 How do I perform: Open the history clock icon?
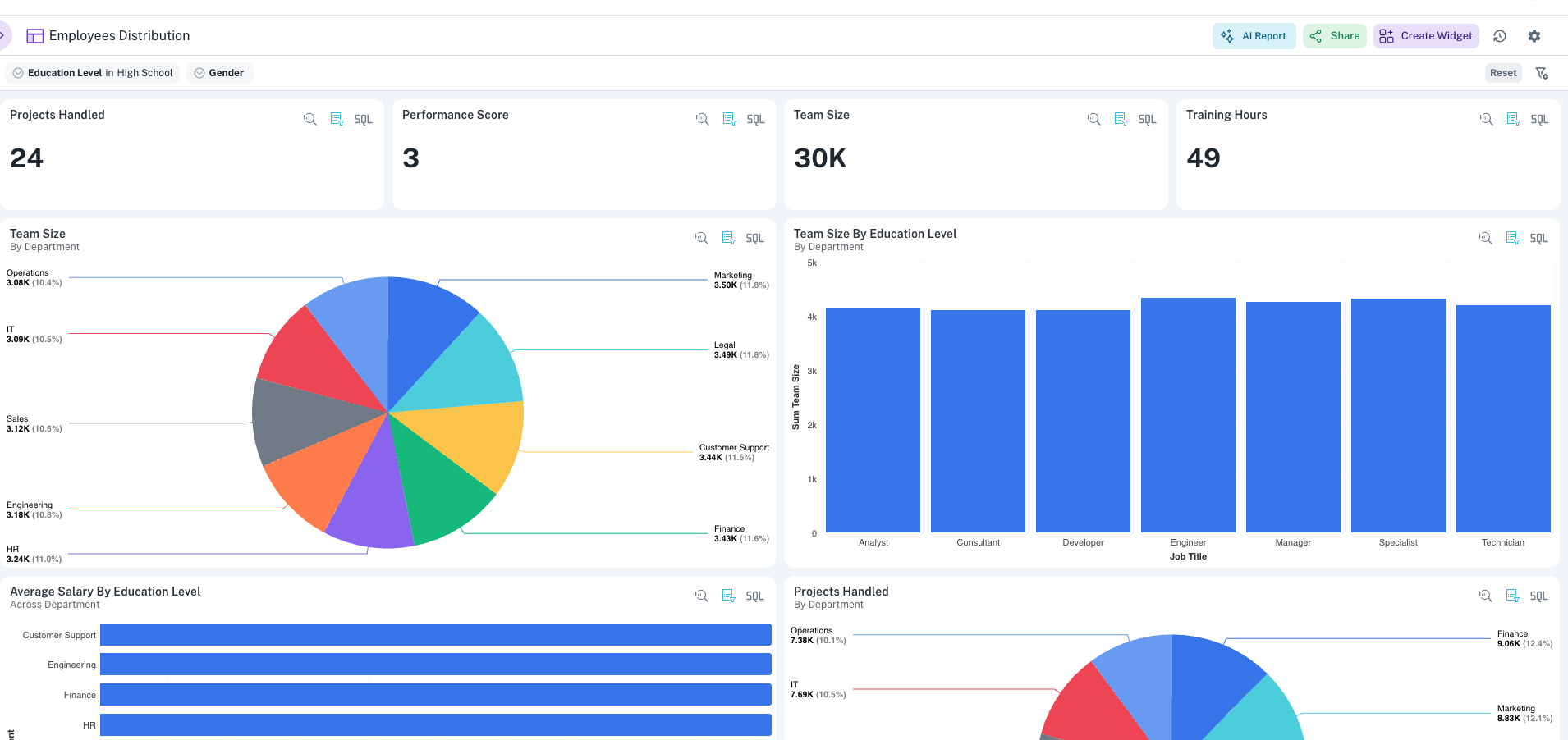click(1500, 36)
